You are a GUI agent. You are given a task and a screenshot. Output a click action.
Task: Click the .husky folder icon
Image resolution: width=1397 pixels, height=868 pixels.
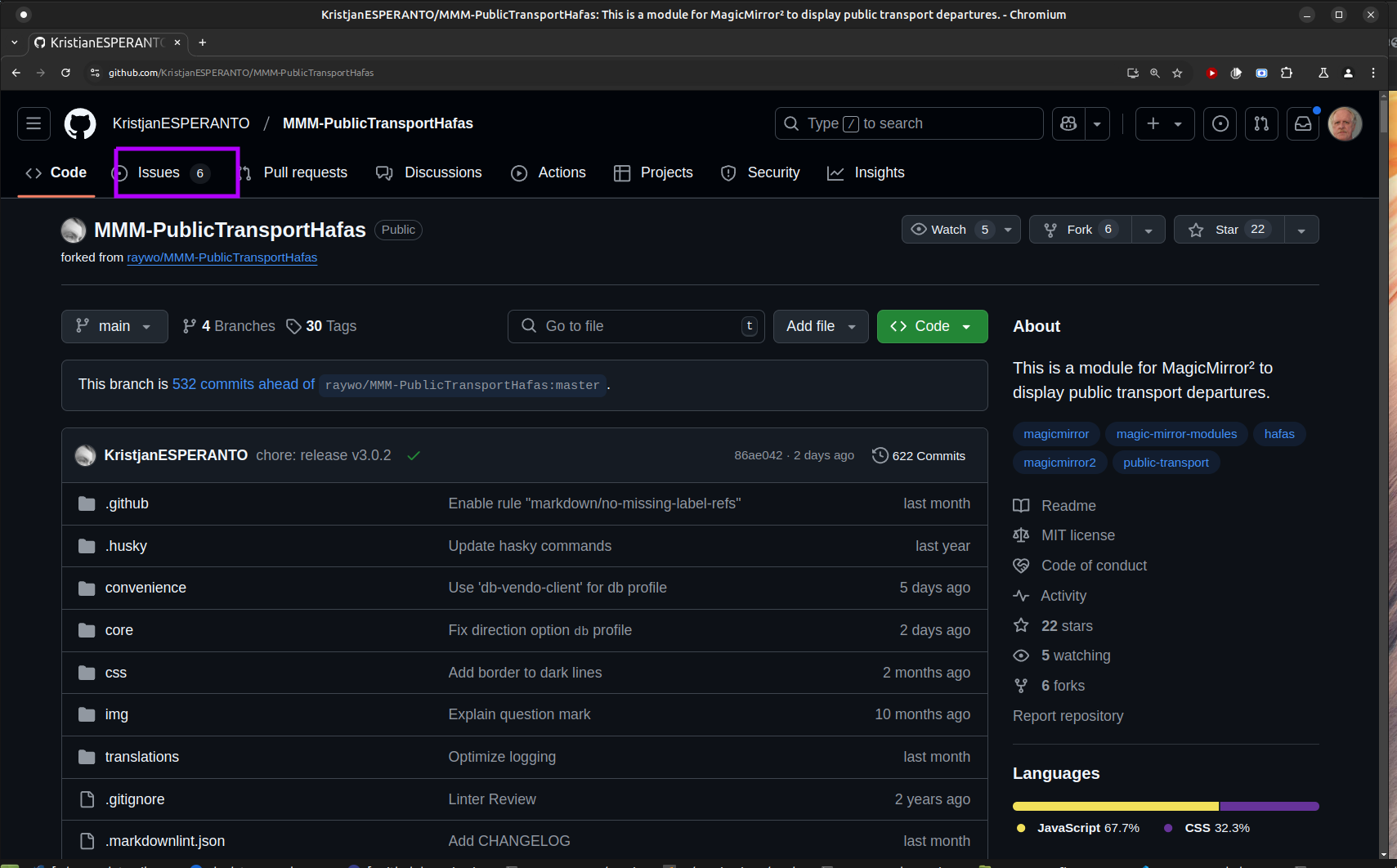(87, 546)
